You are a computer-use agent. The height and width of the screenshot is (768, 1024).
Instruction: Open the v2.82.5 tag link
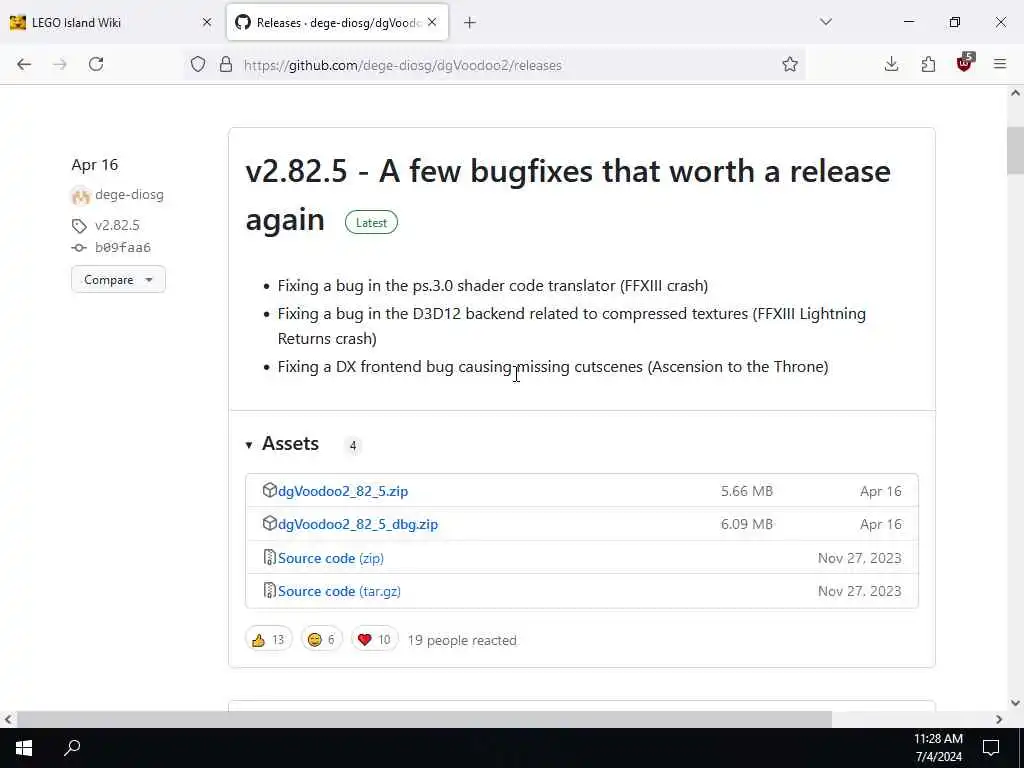[117, 225]
